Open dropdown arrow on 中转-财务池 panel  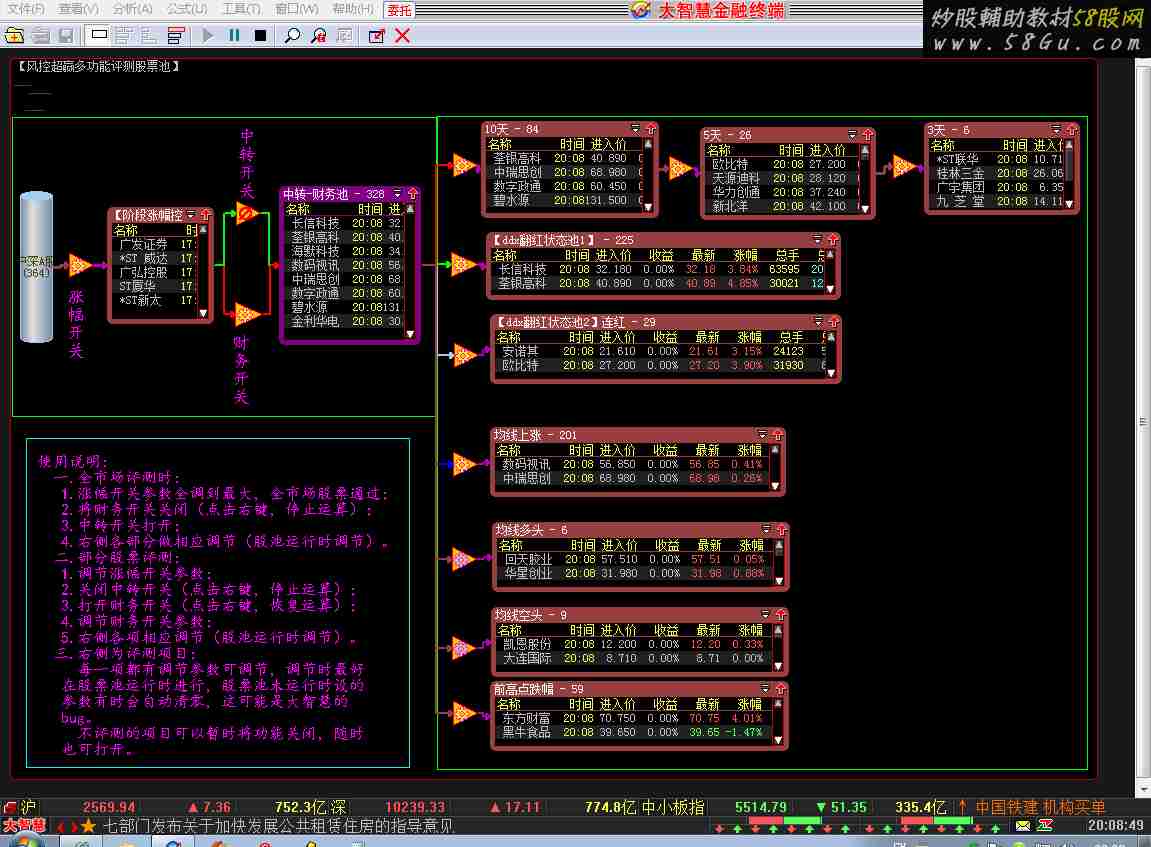[397, 194]
